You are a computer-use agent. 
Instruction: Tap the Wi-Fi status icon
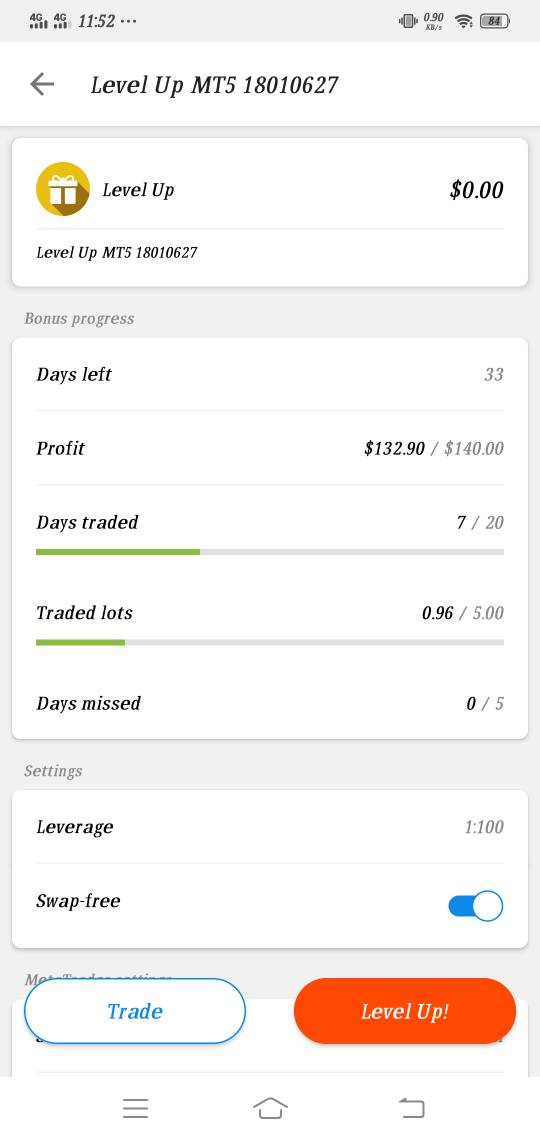click(463, 21)
